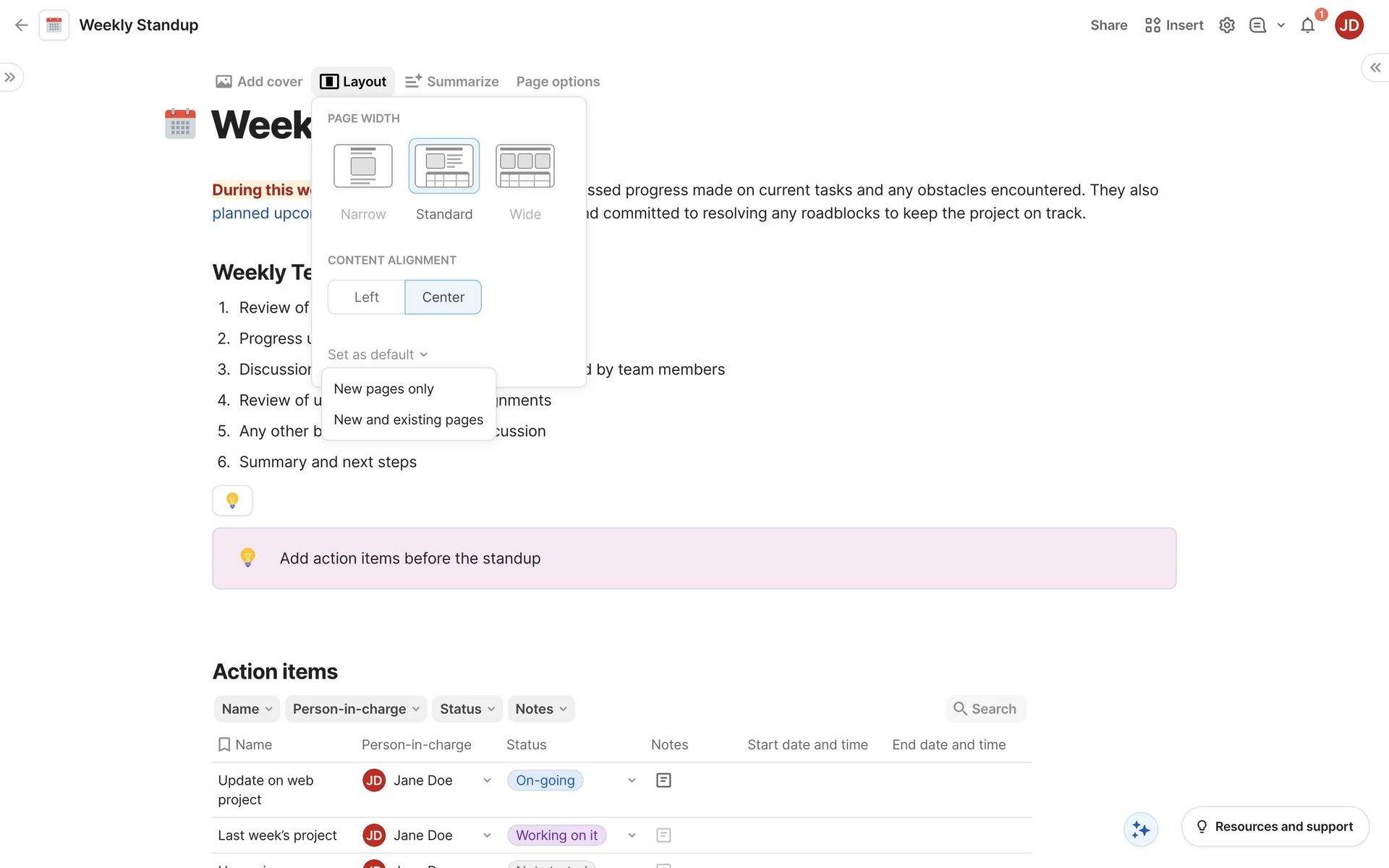Image resolution: width=1389 pixels, height=868 pixels.
Task: Click the AI sparkle assistant button
Action: tap(1141, 829)
